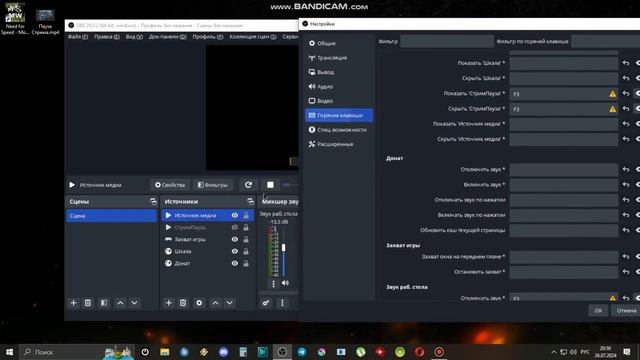The width and height of the screenshot is (640, 360).
Task: Click hotkey field for Захват окна на переднем плане
Action: pyautogui.click(x=563, y=257)
